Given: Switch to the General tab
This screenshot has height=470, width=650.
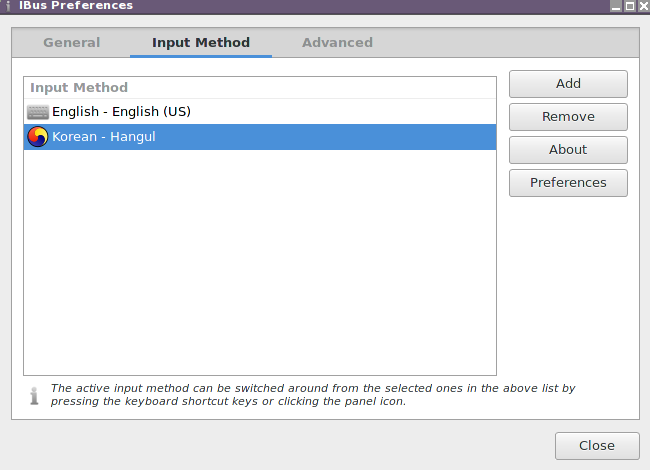Looking at the screenshot, I should click(72, 43).
